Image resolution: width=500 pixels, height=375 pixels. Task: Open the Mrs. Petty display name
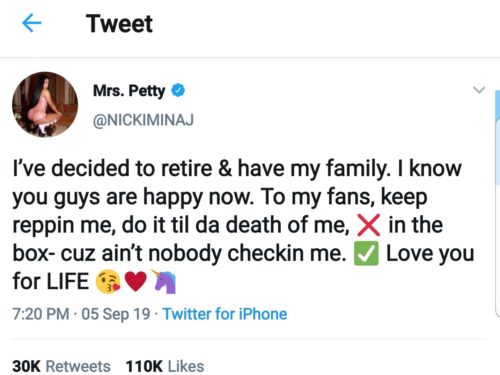click(129, 91)
